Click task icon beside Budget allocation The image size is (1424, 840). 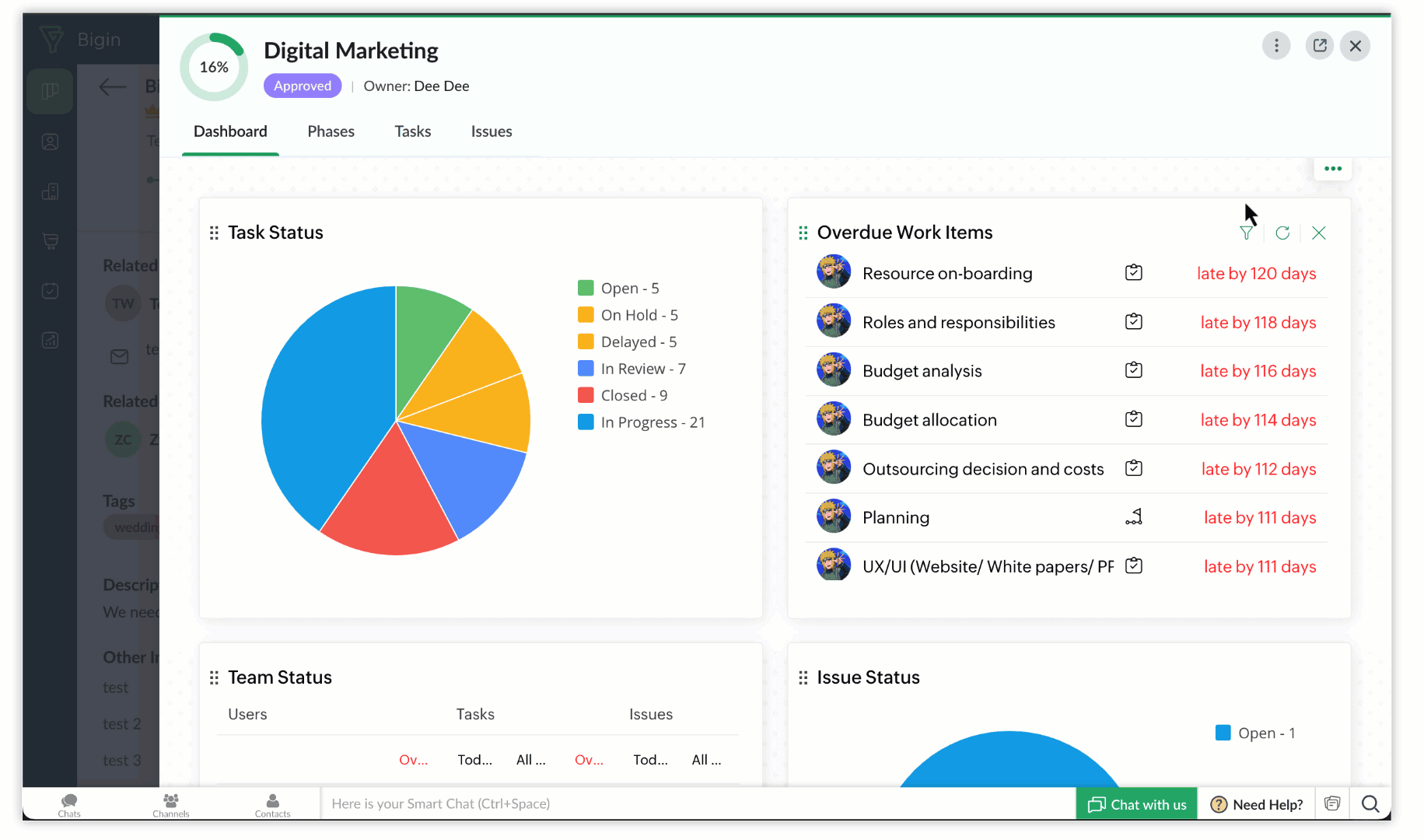[1134, 419]
